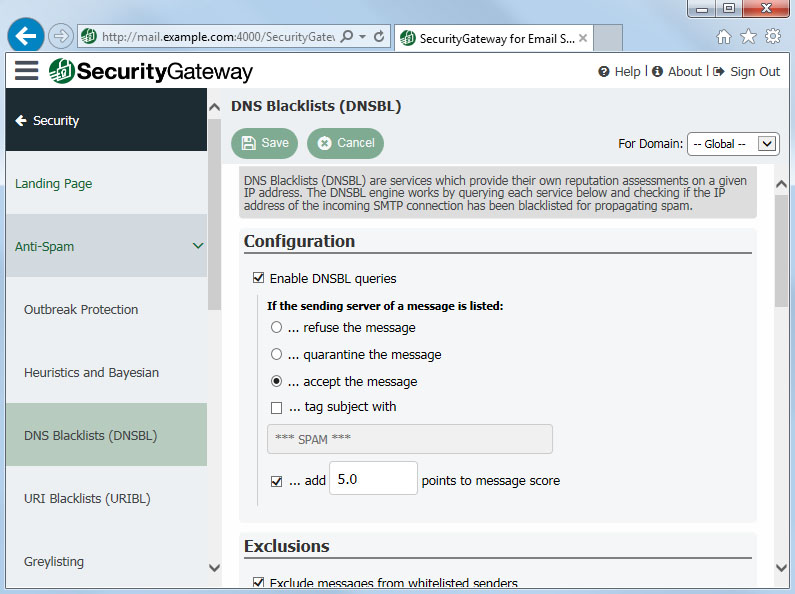Click the sidebar scroll up arrow
The image size is (795, 594).
pyautogui.click(x=214, y=107)
